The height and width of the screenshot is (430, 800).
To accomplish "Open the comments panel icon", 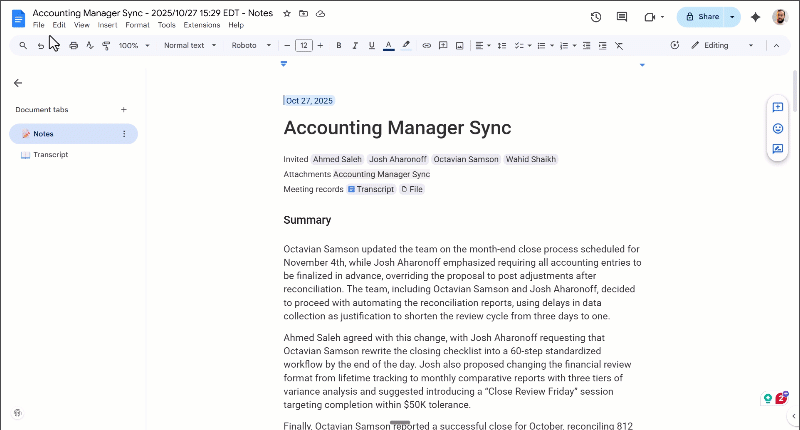I will tap(622, 17).
